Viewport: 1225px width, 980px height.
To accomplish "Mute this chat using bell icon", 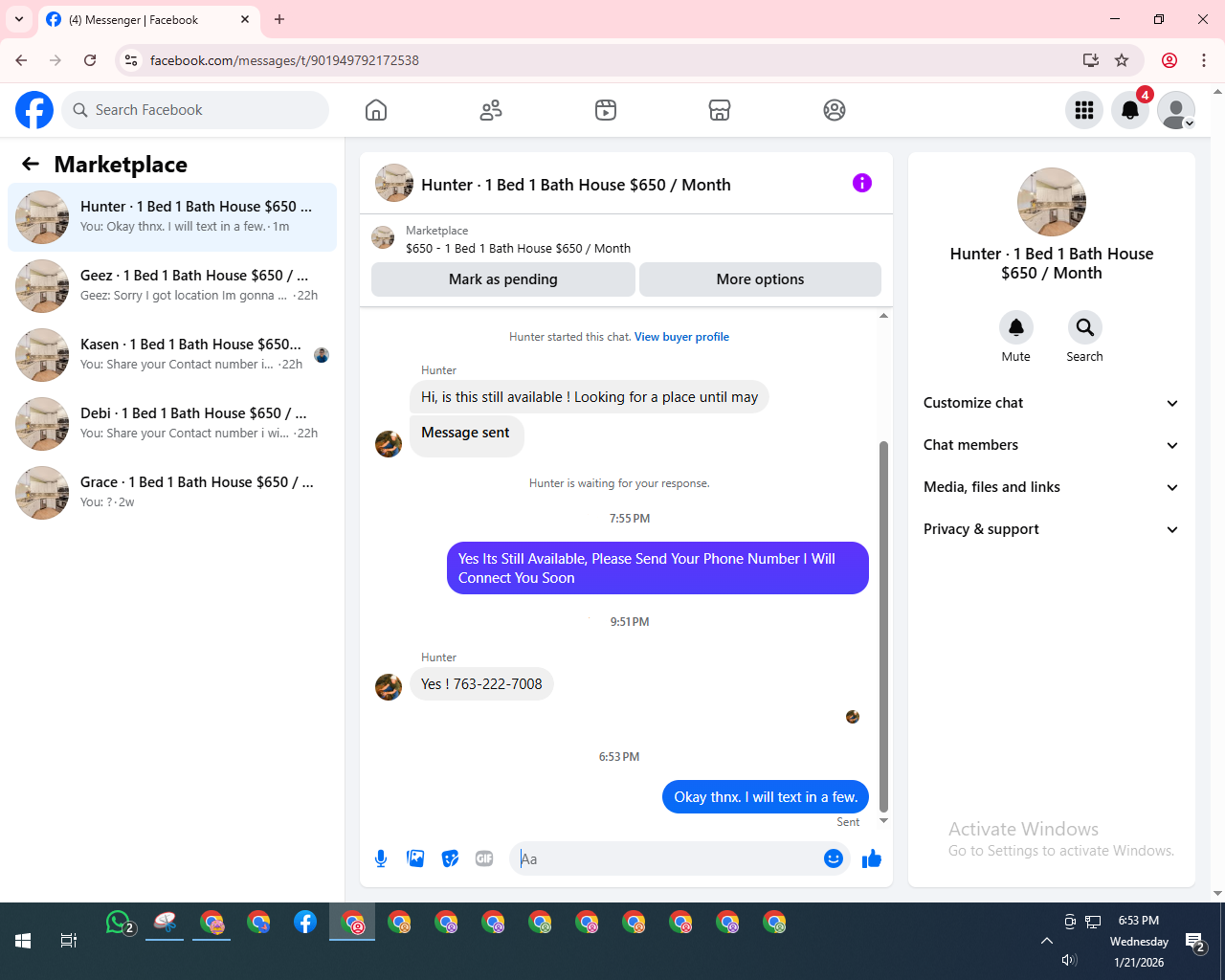I will tap(1016, 327).
